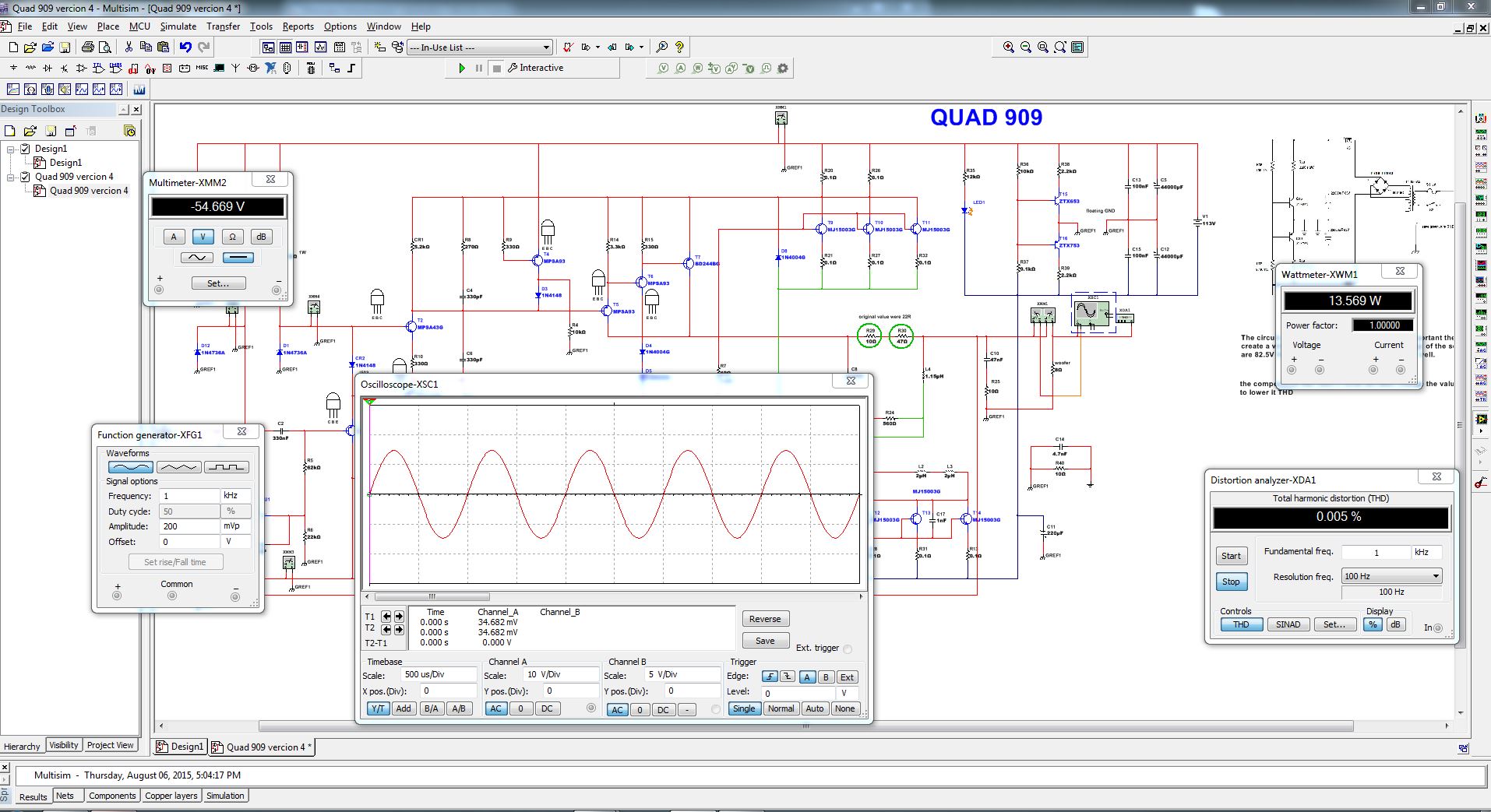Open amplitude unit mVp selector

coord(236,526)
